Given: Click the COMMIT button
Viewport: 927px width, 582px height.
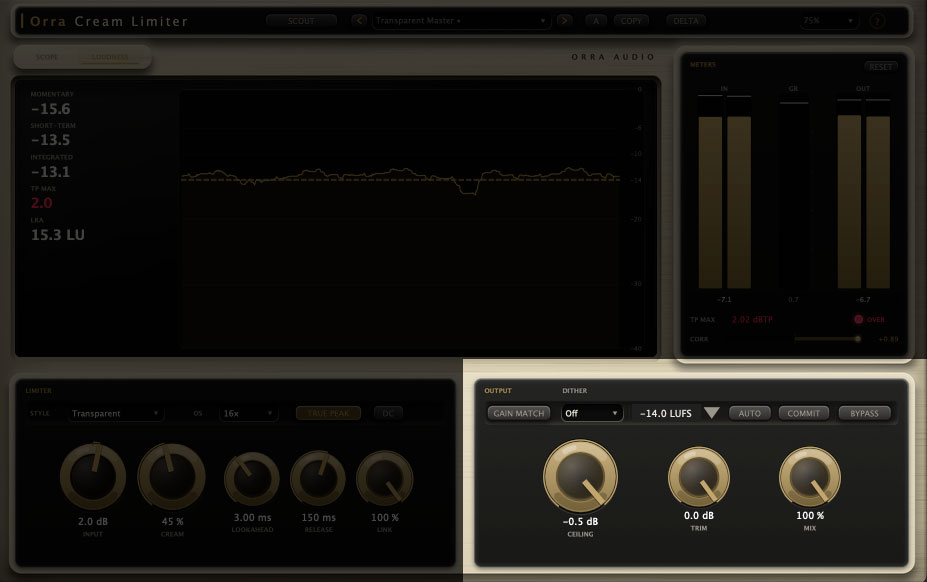Looking at the screenshot, I should pyautogui.click(x=803, y=413).
